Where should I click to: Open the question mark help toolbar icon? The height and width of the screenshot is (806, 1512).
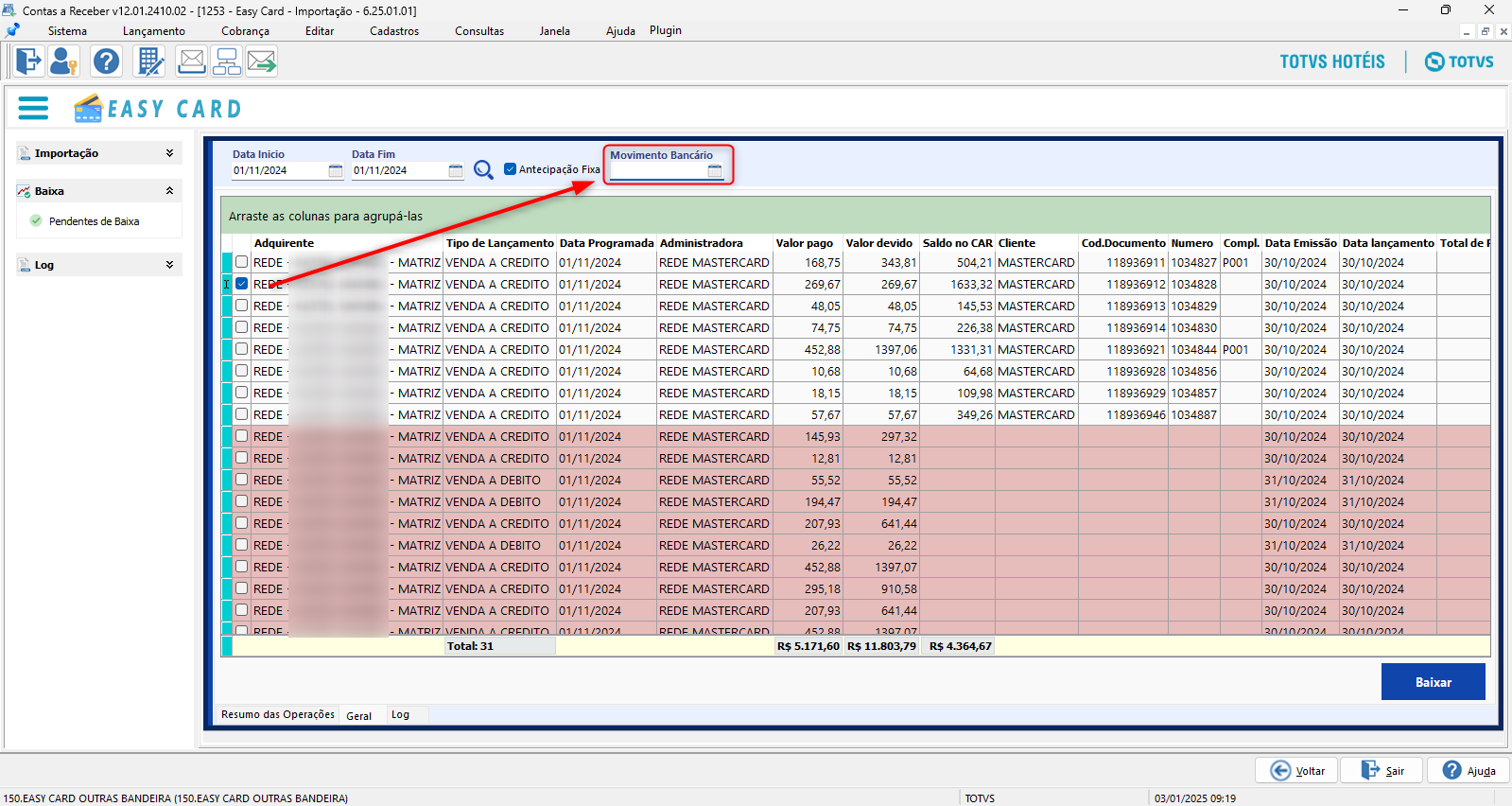click(x=106, y=61)
